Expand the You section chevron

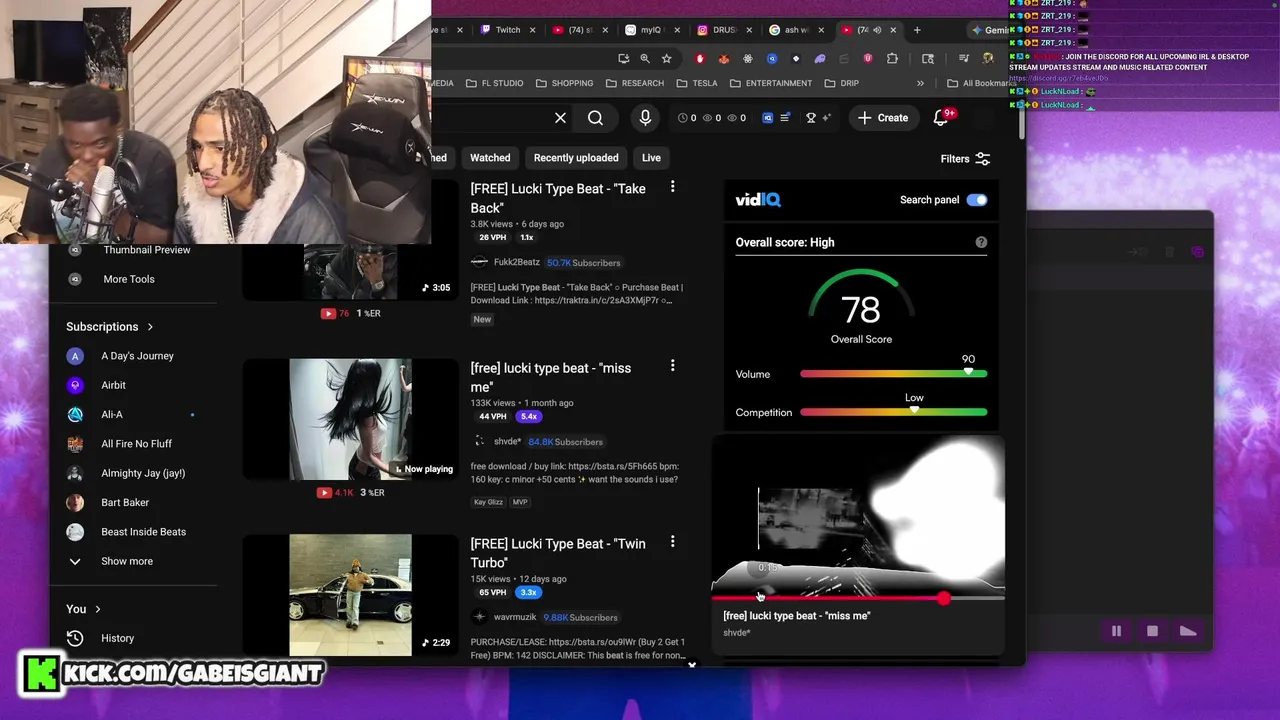pyautogui.click(x=98, y=609)
